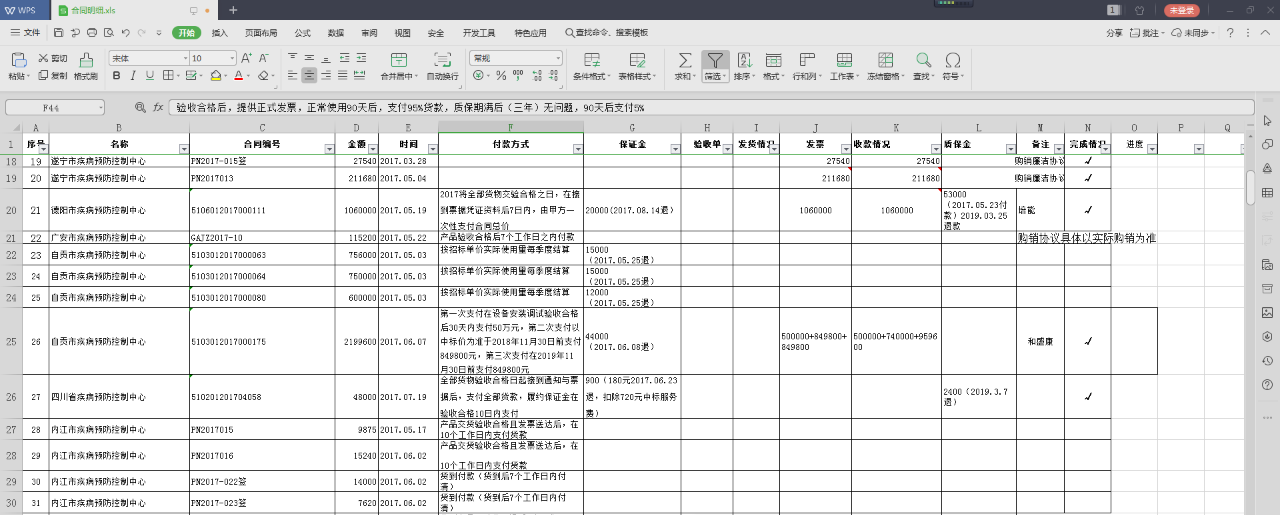Screen dimensions: 1280x515
Task: Open the Freeze Panes (冻结窗格) tool
Action: (x=885, y=60)
